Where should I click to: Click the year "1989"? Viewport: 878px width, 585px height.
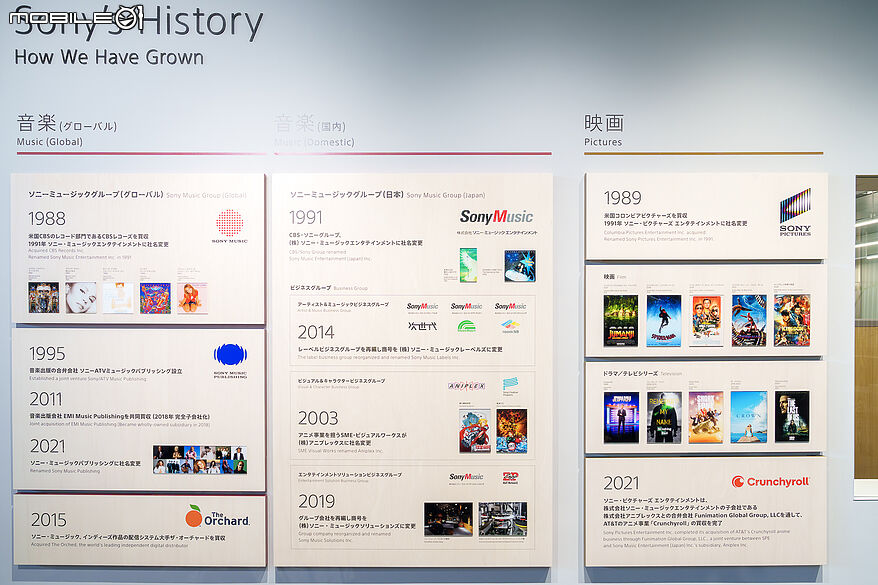[623, 198]
